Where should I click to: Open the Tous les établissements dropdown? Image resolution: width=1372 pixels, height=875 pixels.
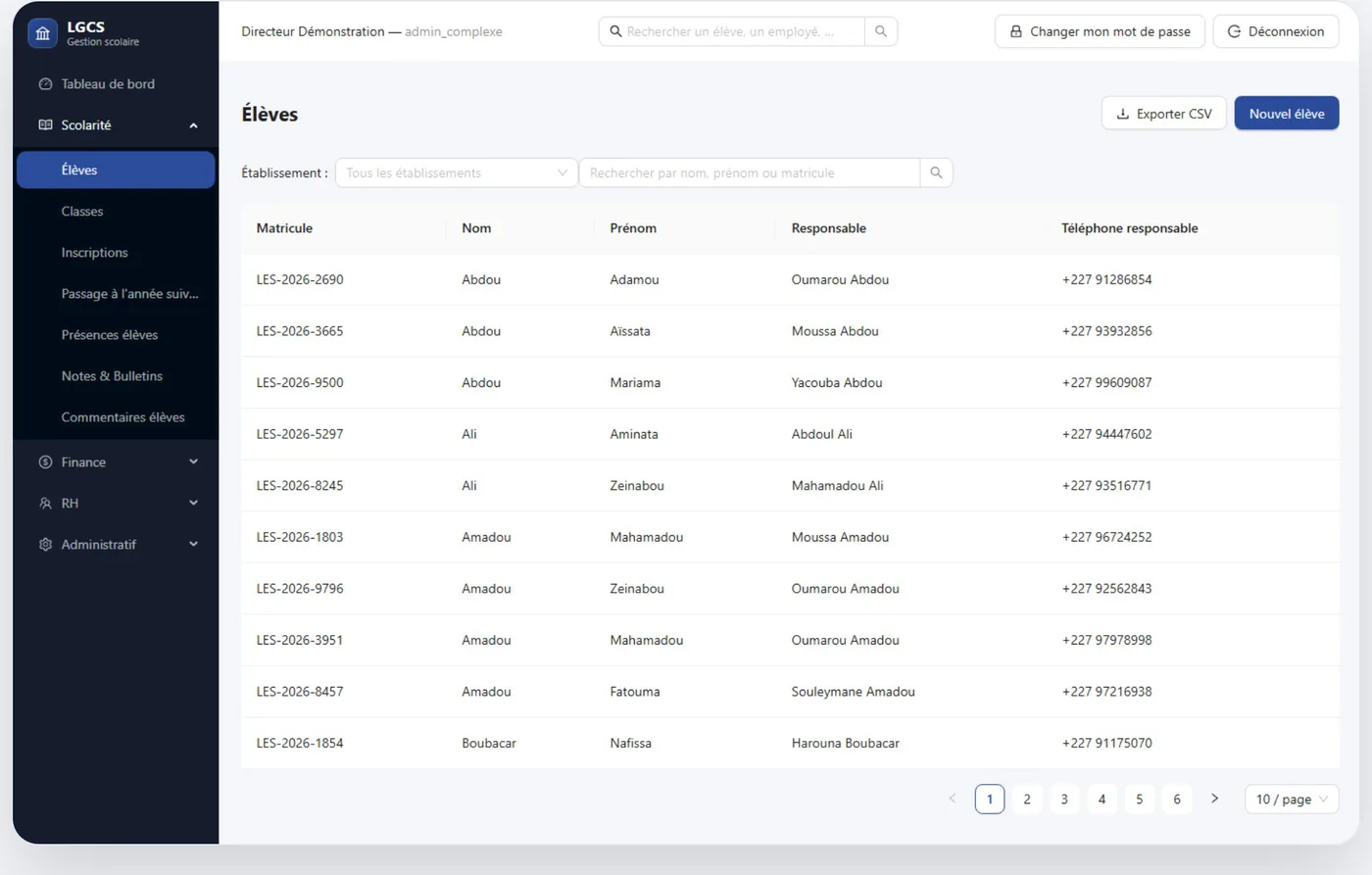click(457, 172)
